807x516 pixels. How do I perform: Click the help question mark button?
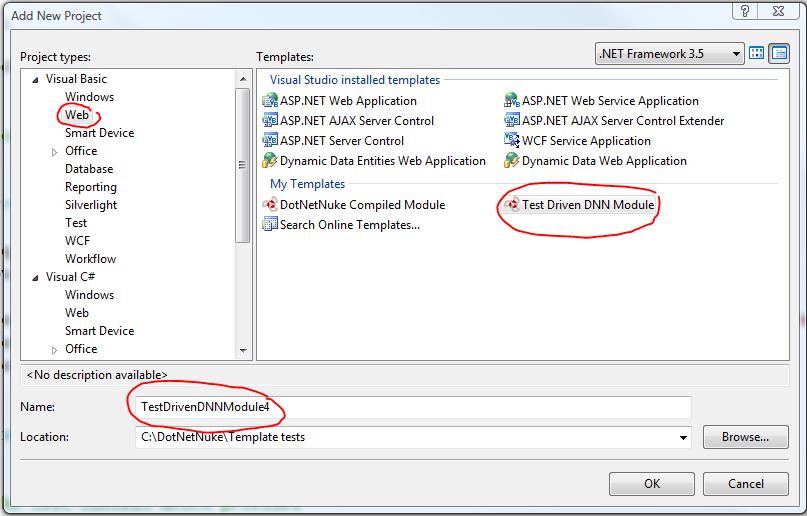tap(745, 11)
